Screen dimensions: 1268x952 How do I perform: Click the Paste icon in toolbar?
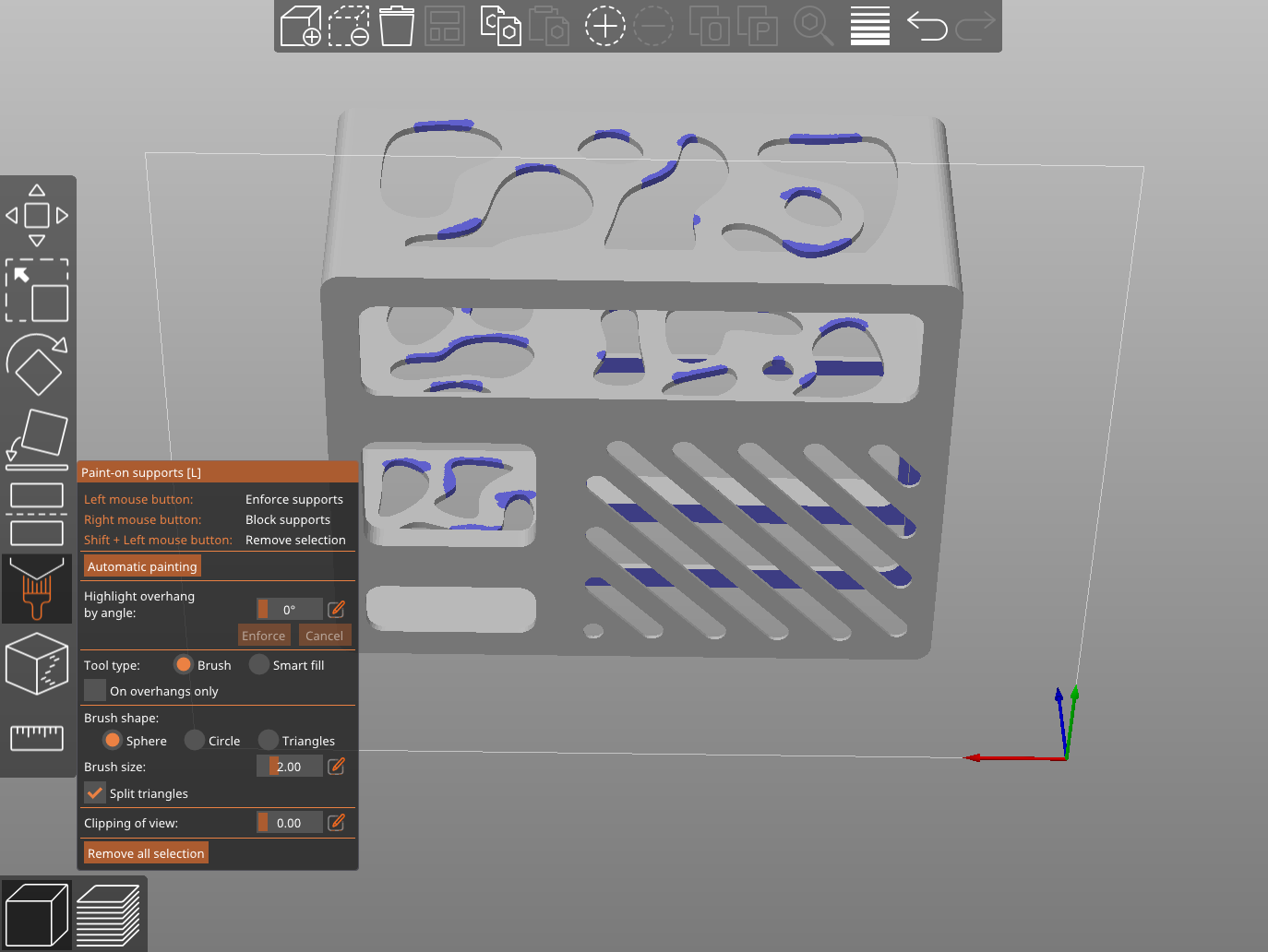point(549,26)
